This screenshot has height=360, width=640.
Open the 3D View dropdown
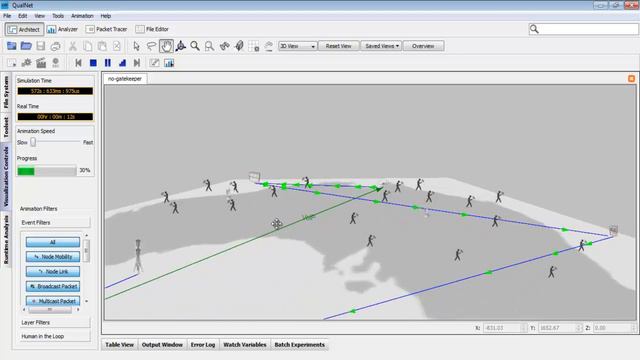[298, 46]
